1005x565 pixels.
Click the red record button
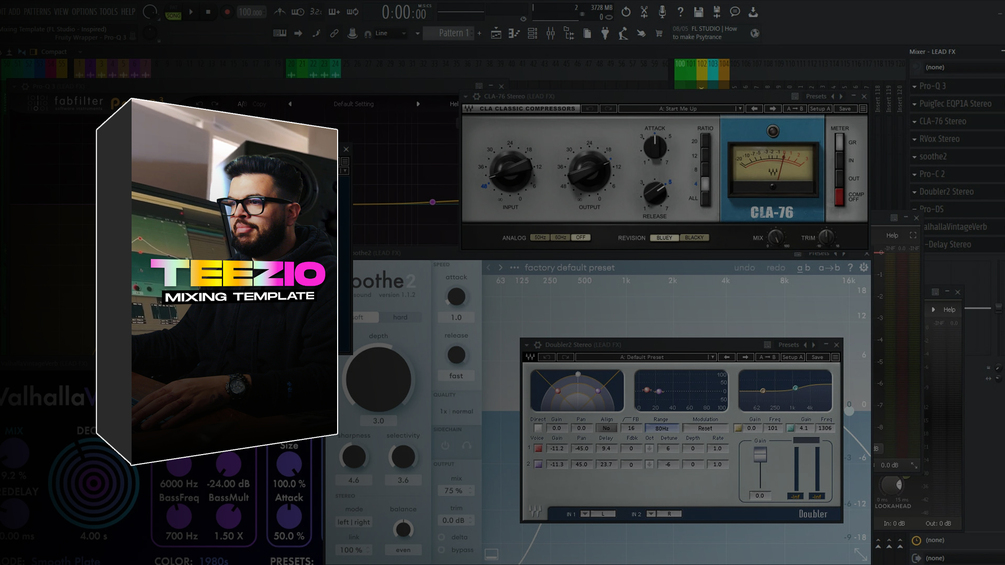pyautogui.click(x=226, y=12)
